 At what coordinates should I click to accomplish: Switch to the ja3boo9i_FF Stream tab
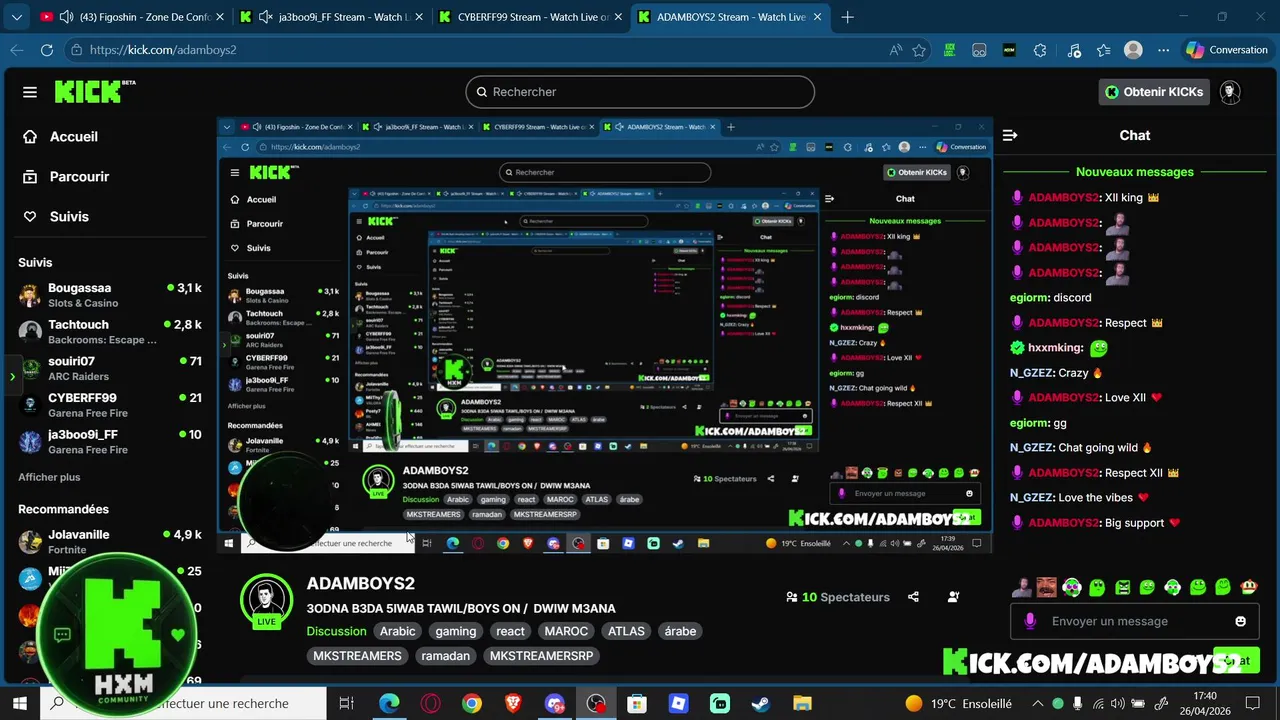click(x=331, y=17)
